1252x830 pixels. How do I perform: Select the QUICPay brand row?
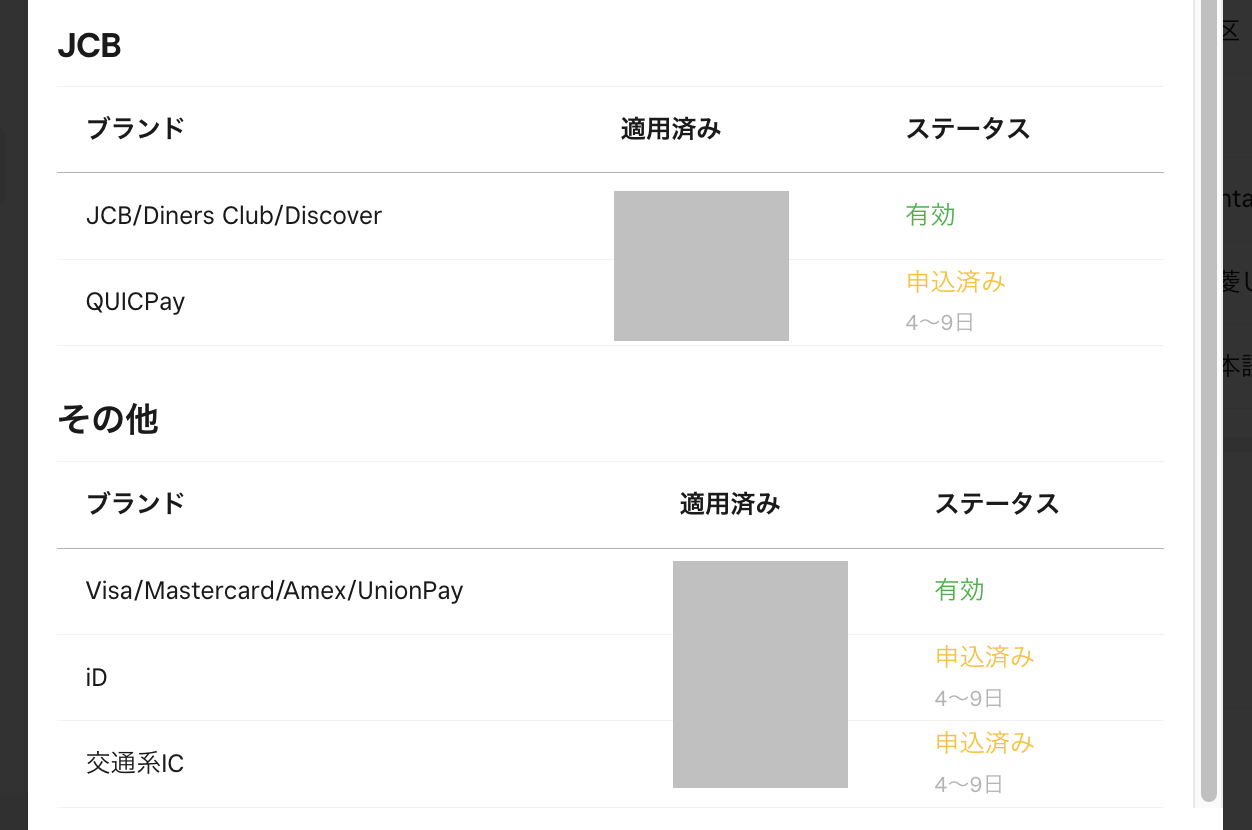pos(136,302)
